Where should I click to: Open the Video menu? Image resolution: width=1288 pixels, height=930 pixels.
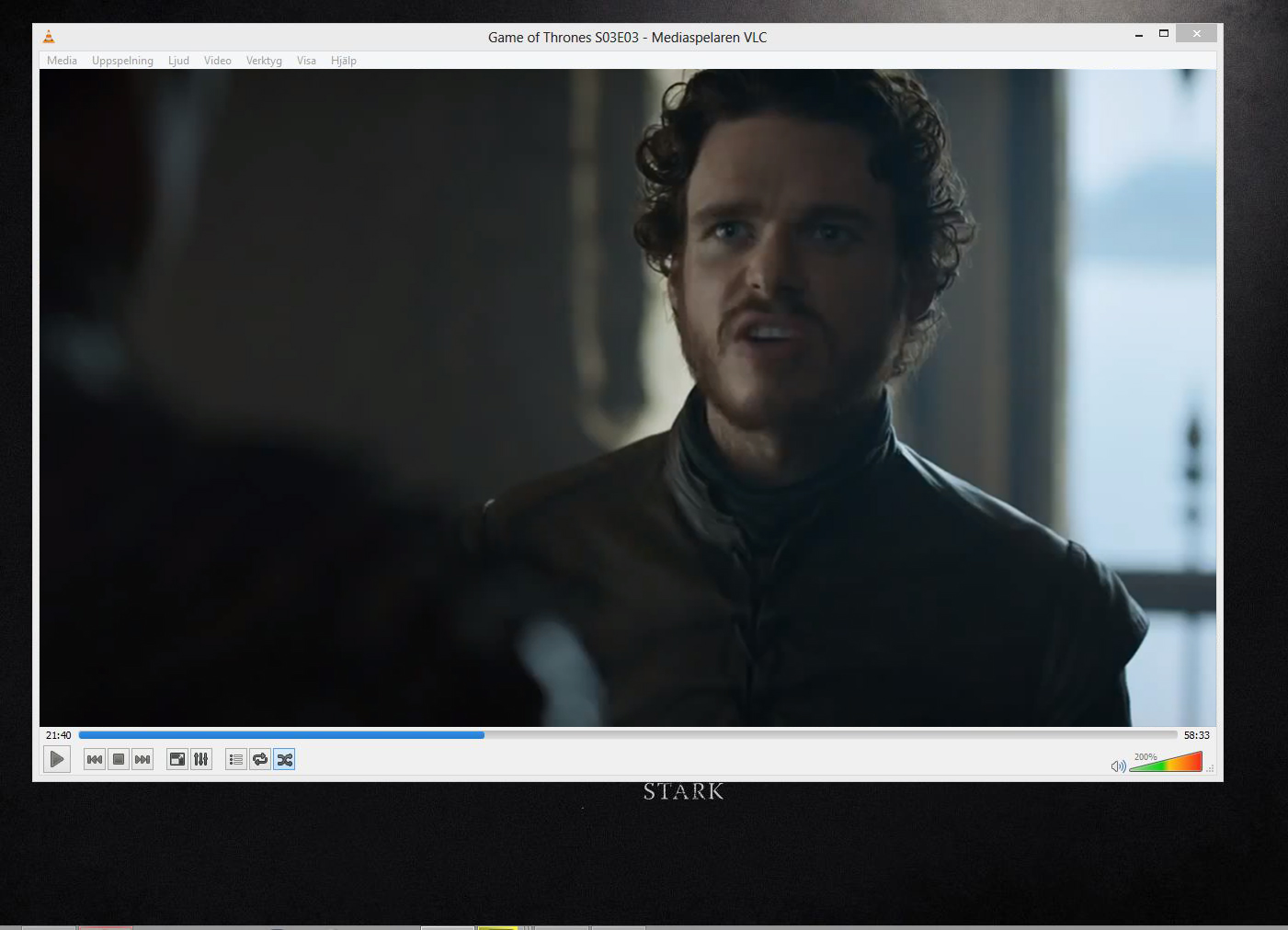tap(217, 60)
